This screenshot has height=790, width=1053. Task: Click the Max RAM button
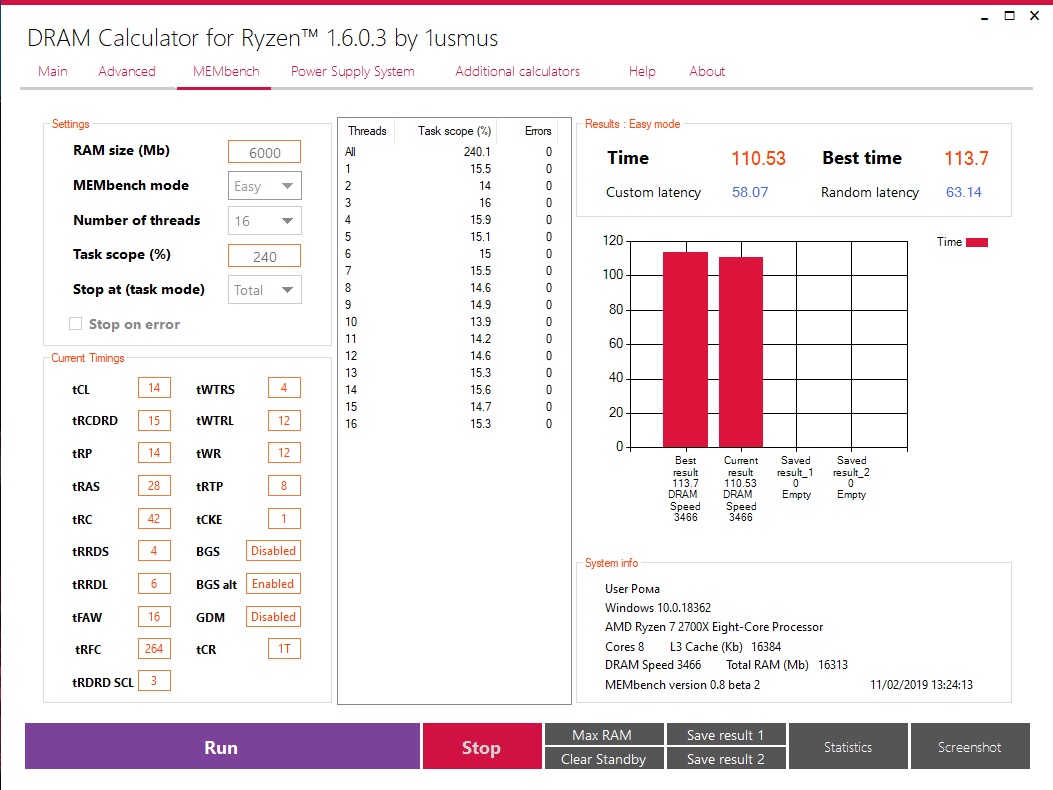[604, 734]
